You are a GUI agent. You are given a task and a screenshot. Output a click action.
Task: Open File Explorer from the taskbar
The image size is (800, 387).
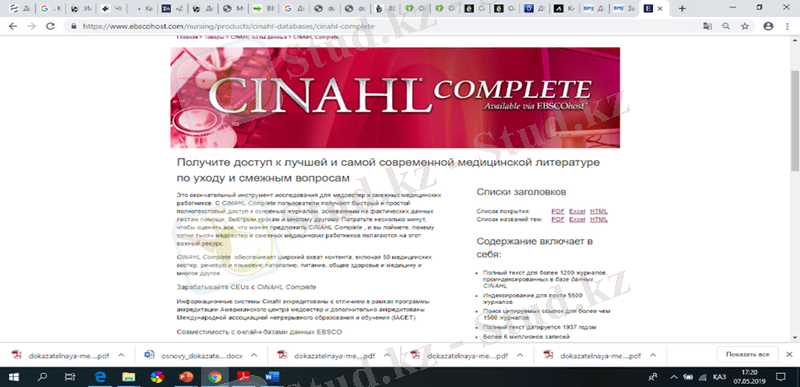click(x=129, y=377)
